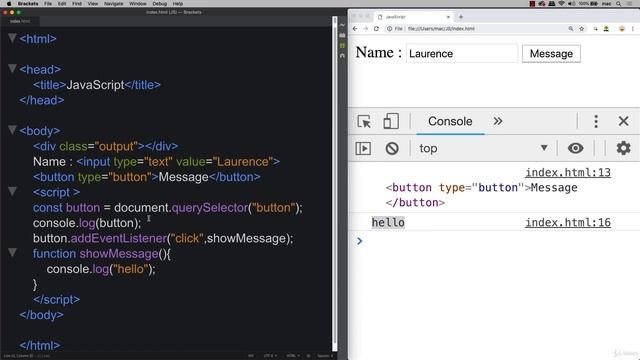640x360 pixels.
Task: Go back in the Chrome browser
Action: [x=355, y=29]
